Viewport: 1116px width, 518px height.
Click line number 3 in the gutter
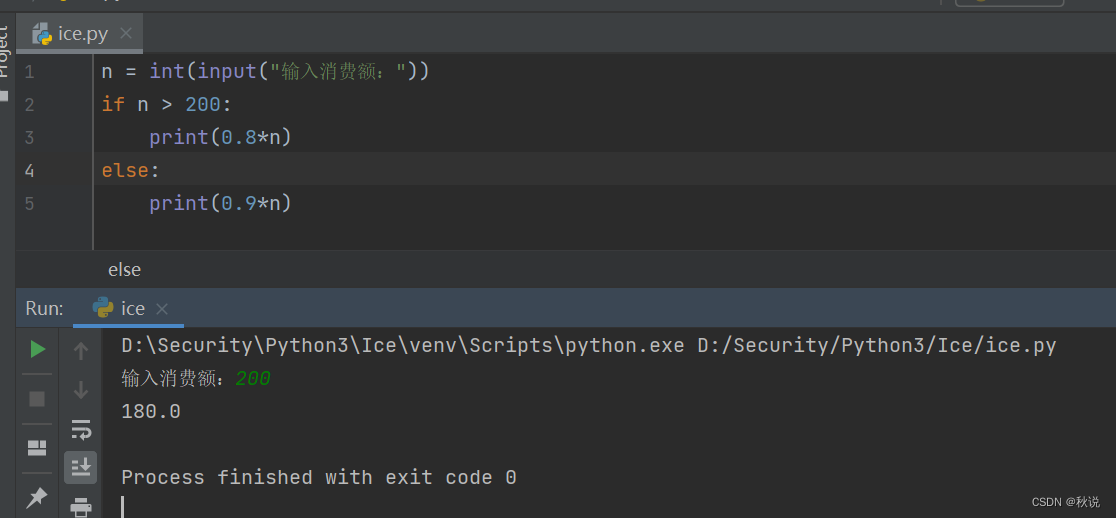click(x=29, y=137)
